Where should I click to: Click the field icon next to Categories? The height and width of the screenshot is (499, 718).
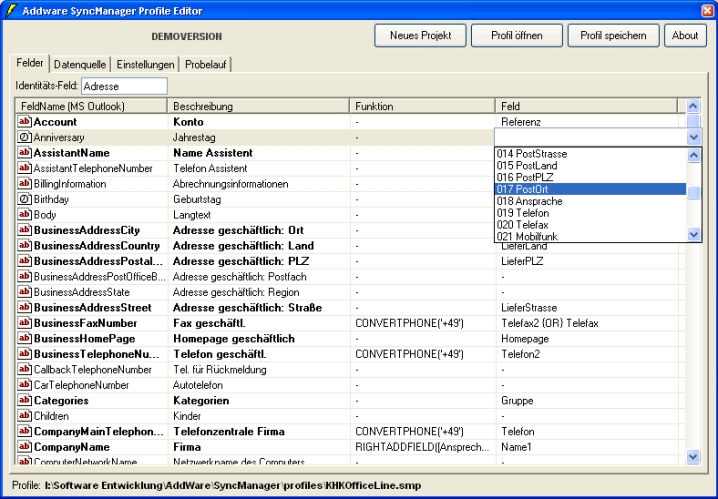click(x=25, y=401)
